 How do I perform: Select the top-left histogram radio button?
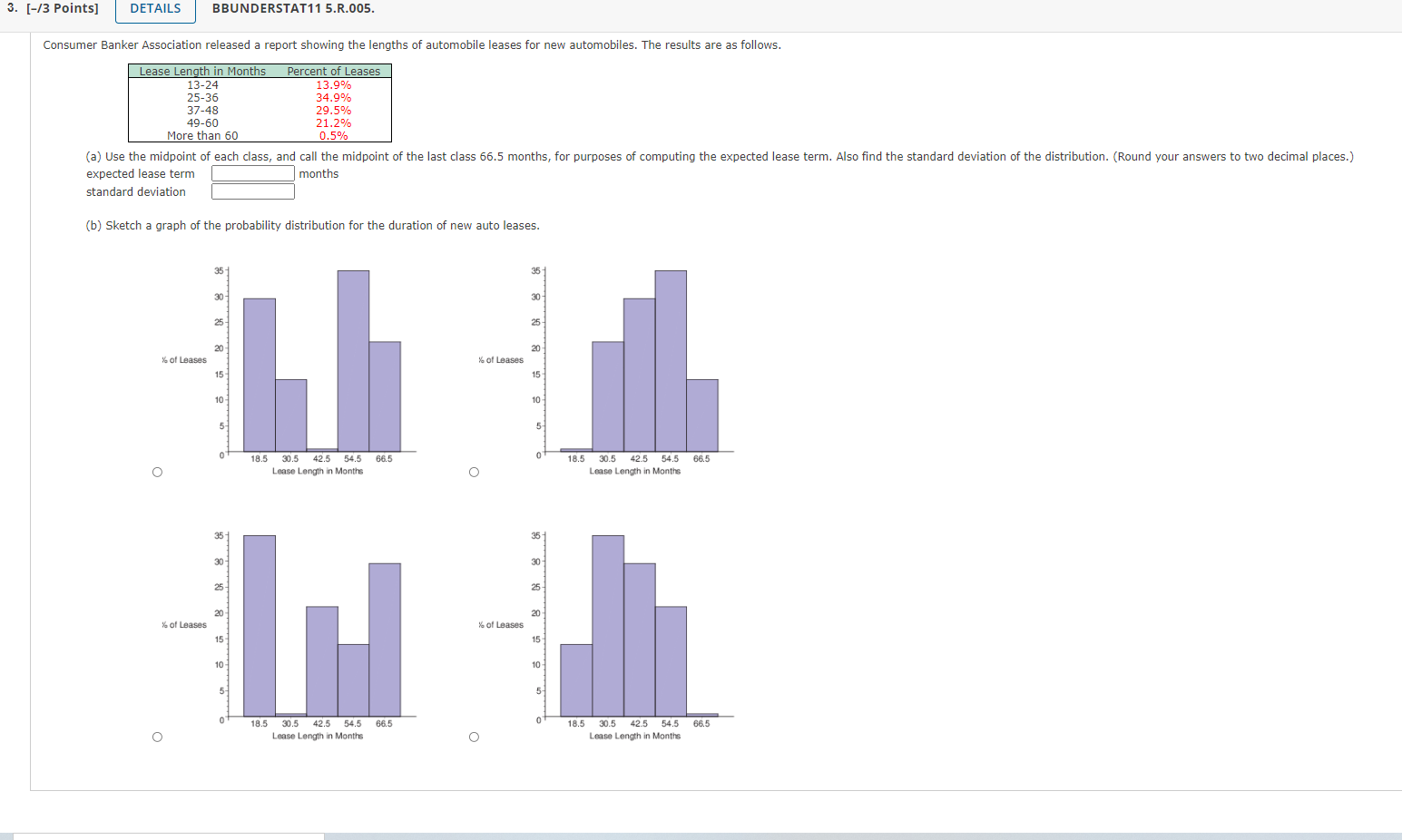point(156,471)
